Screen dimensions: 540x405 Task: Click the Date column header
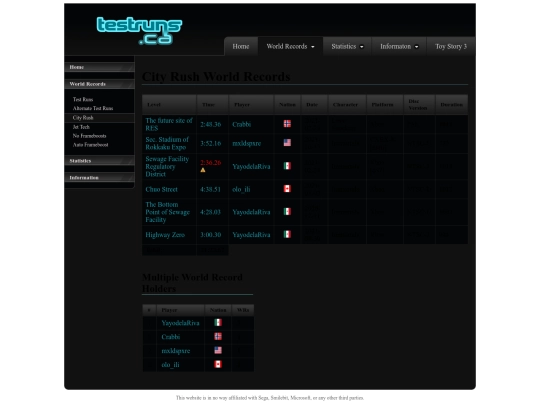(314, 105)
